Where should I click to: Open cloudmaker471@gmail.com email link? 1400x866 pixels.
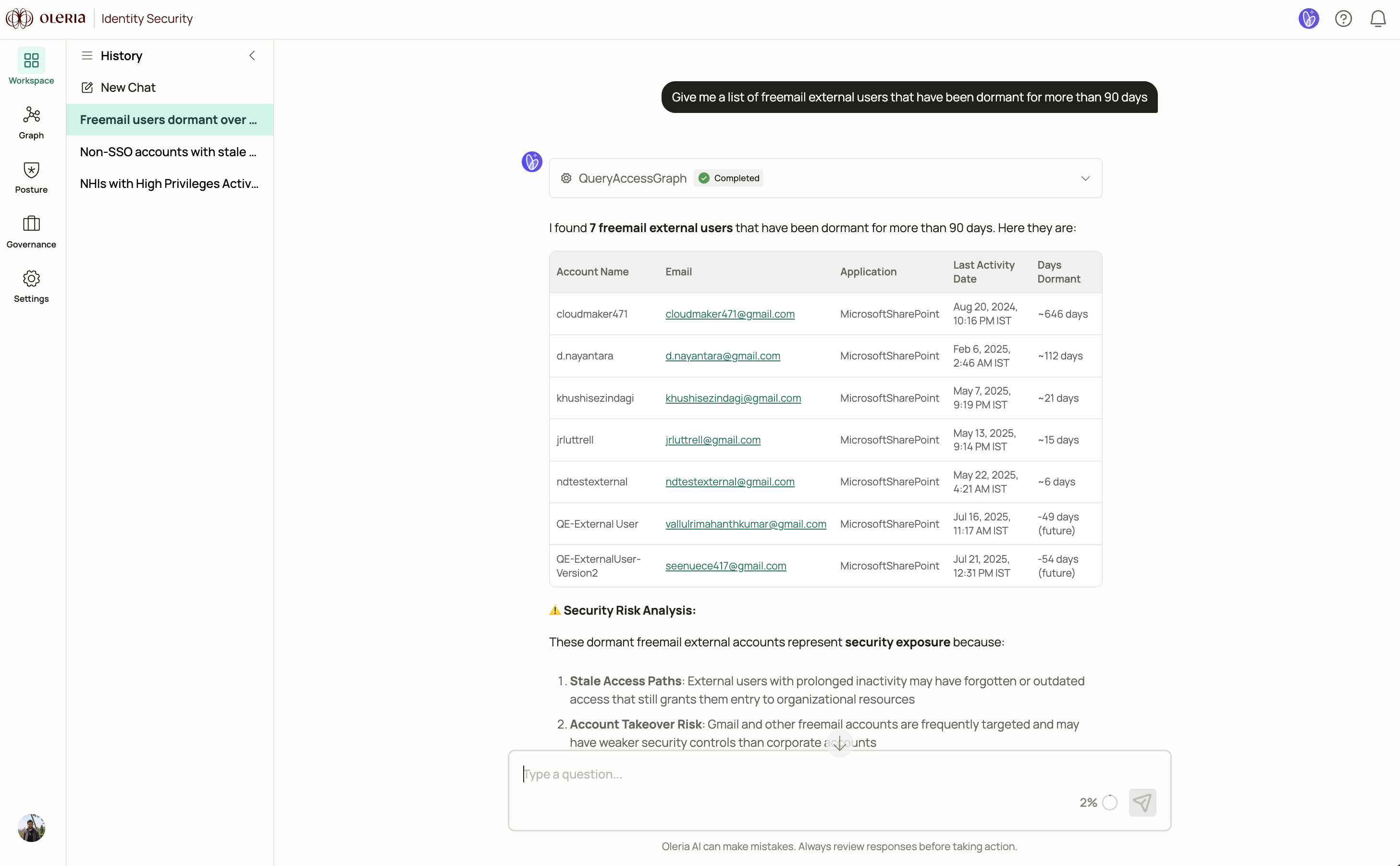click(729, 314)
